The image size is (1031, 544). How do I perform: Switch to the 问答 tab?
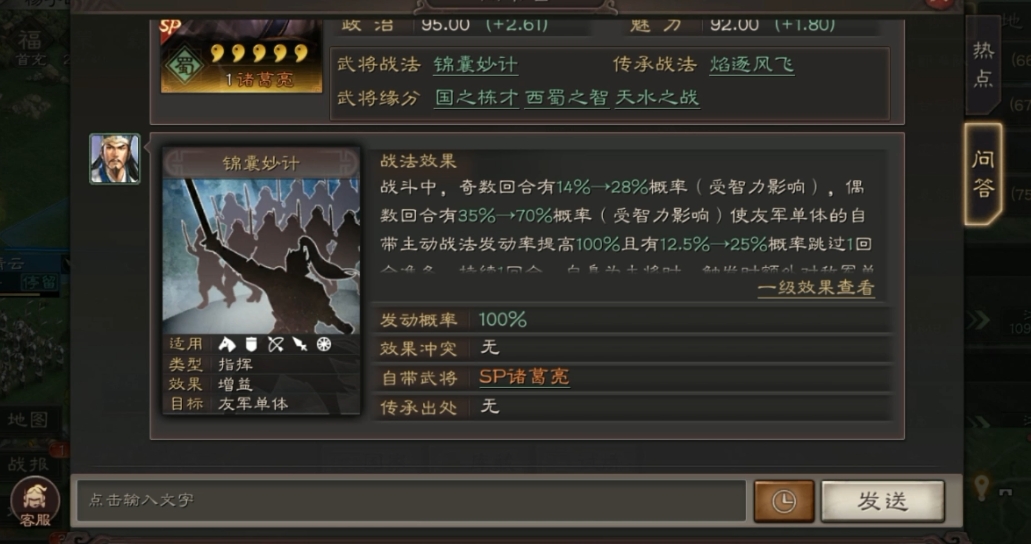click(x=983, y=174)
